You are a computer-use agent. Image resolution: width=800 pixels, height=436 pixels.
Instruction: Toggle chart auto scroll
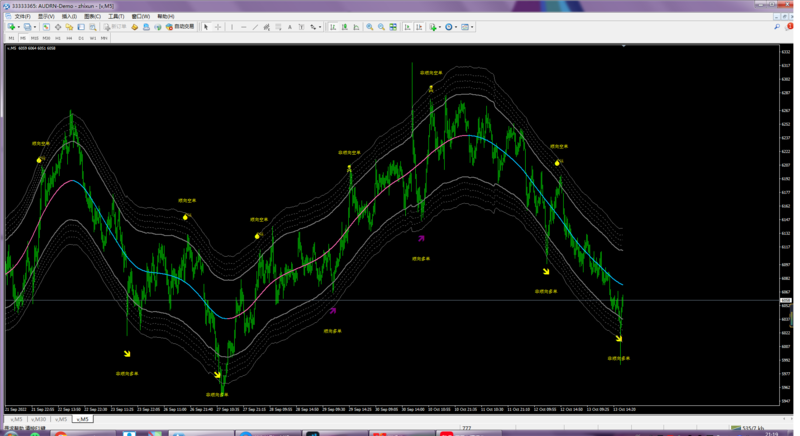[x=407, y=27]
